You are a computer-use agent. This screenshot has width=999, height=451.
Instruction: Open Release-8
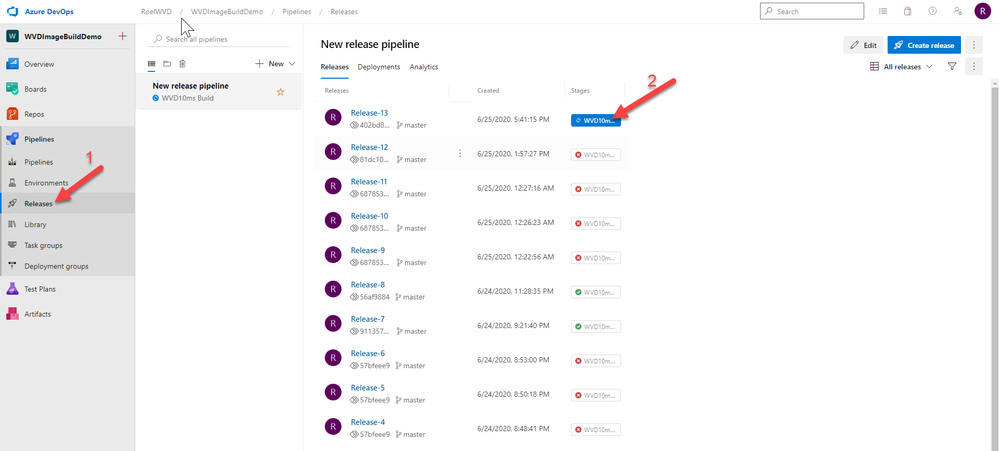tap(368, 285)
